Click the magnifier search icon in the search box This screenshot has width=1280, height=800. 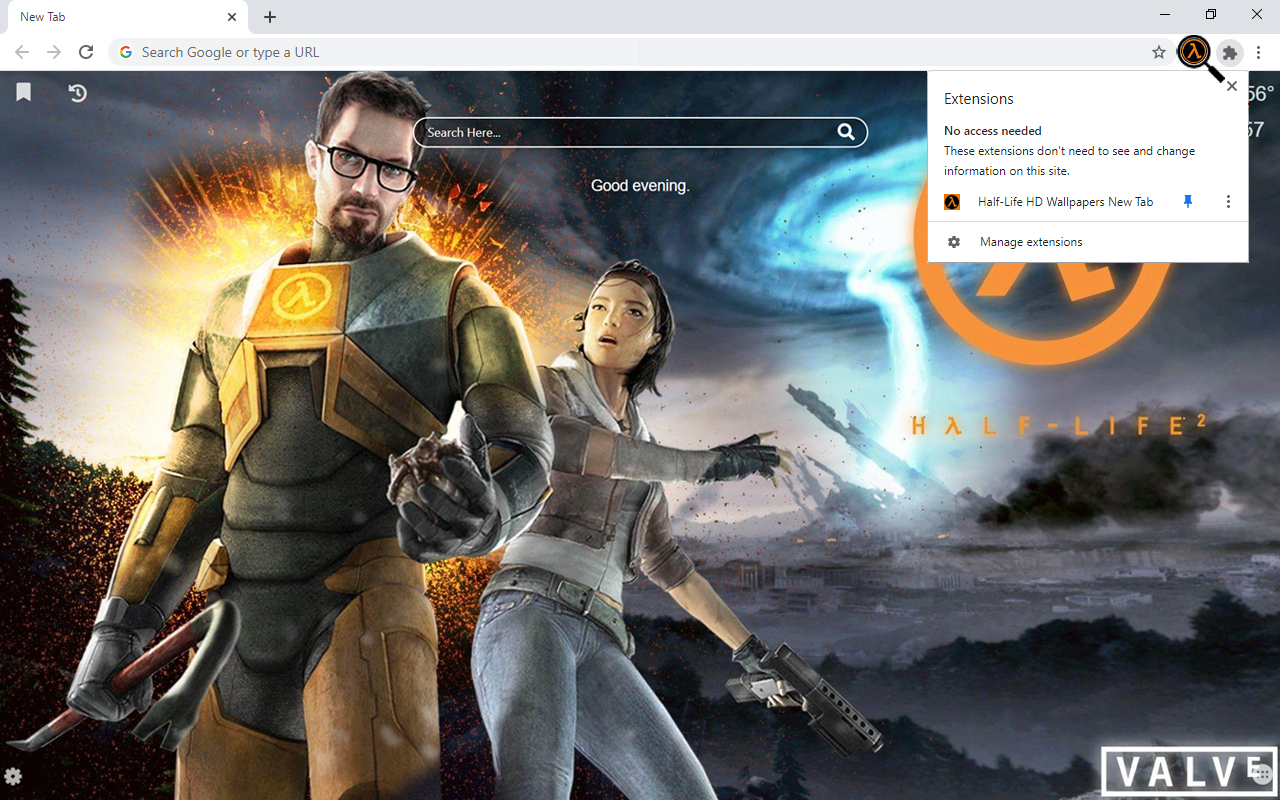click(x=846, y=132)
